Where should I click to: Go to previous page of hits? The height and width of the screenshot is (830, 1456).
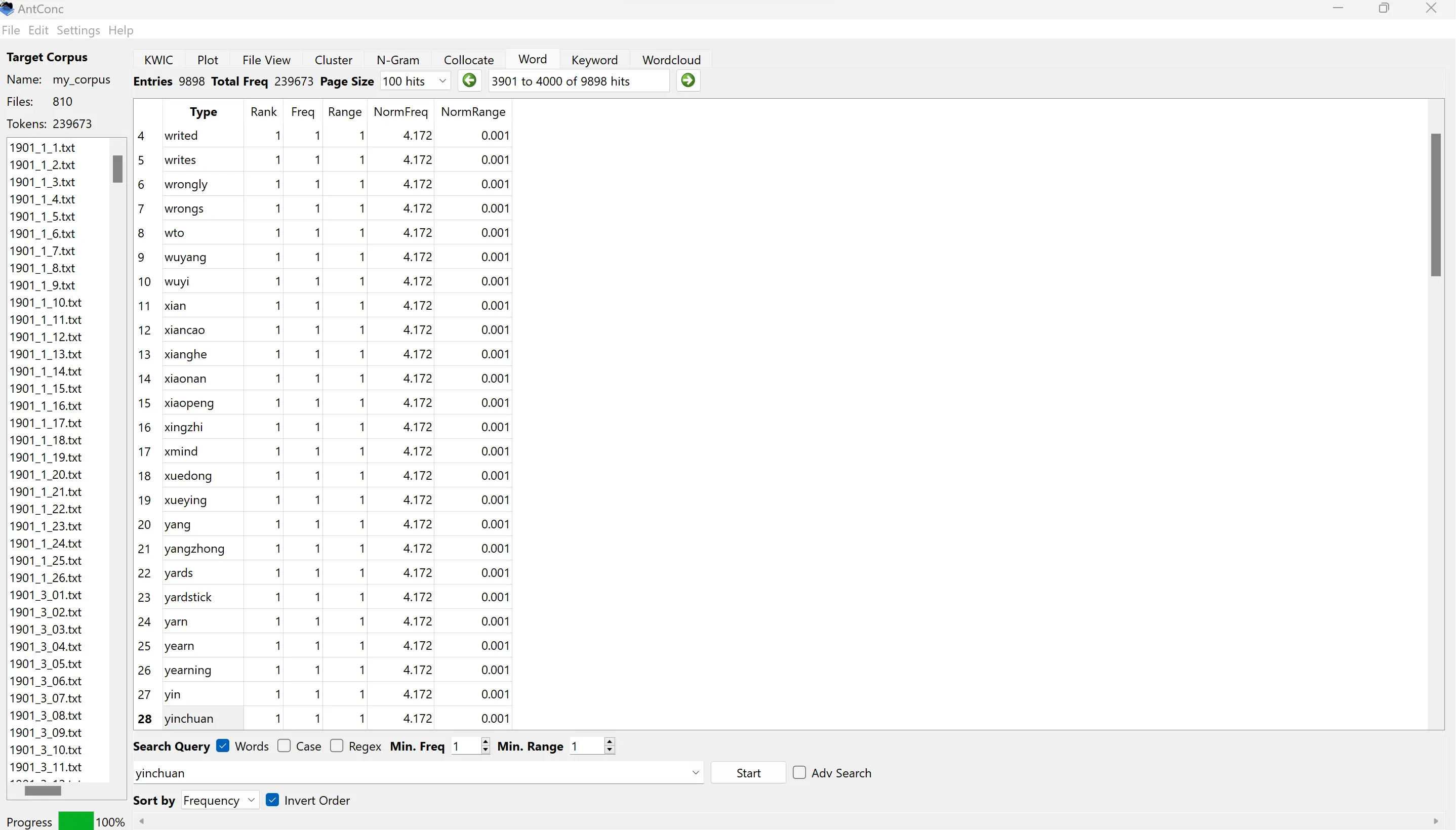[x=469, y=80]
